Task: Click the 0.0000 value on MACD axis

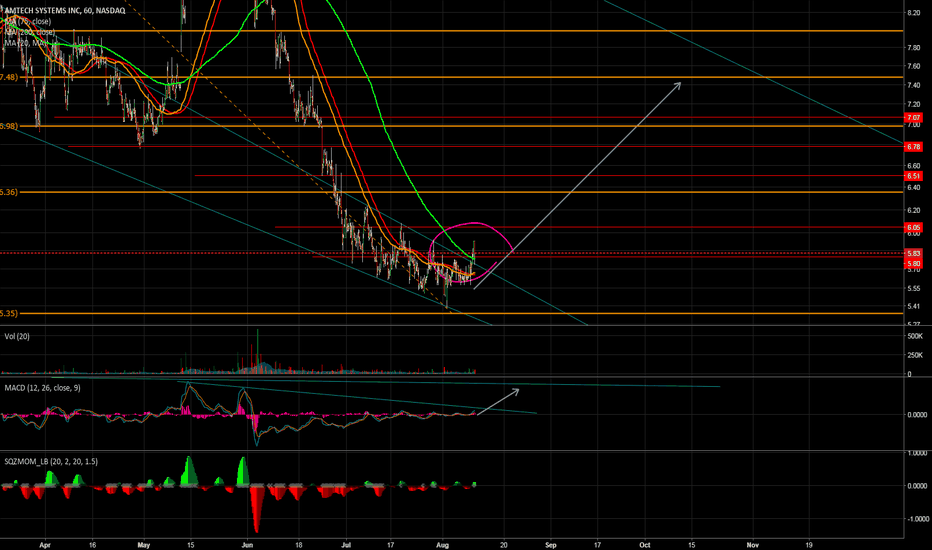Action: tap(918, 415)
